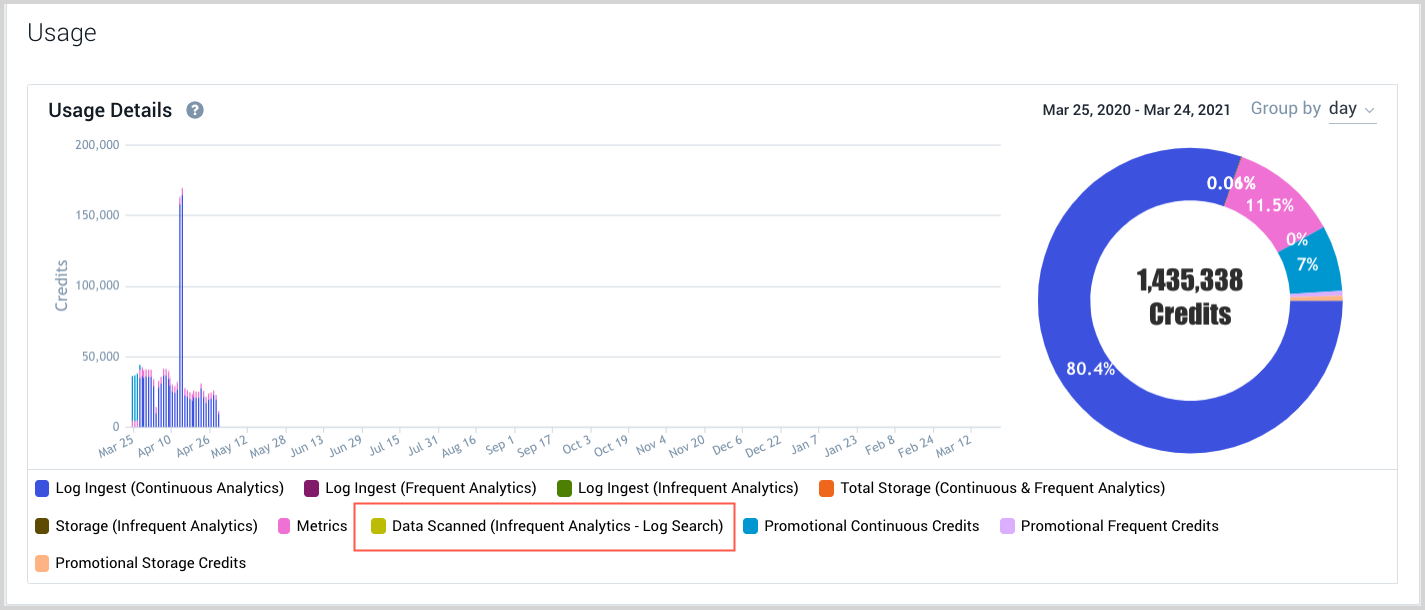Click the Log Ingest (Continuous Analytics) legend swatch
This screenshot has width=1425, height=610.
[37, 487]
